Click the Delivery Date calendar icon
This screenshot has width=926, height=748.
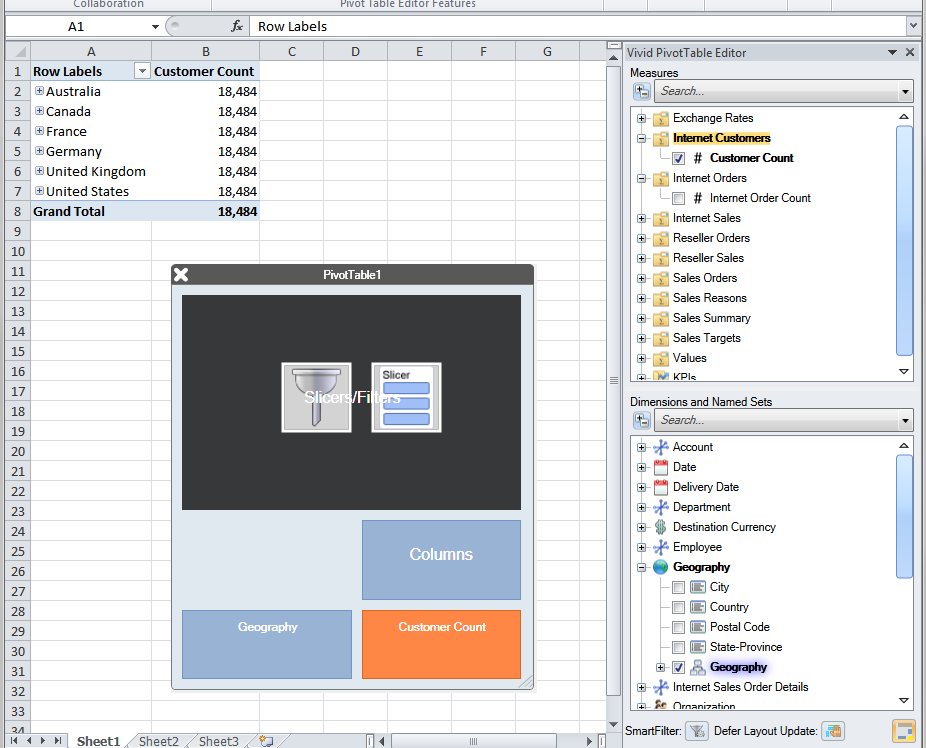point(660,488)
